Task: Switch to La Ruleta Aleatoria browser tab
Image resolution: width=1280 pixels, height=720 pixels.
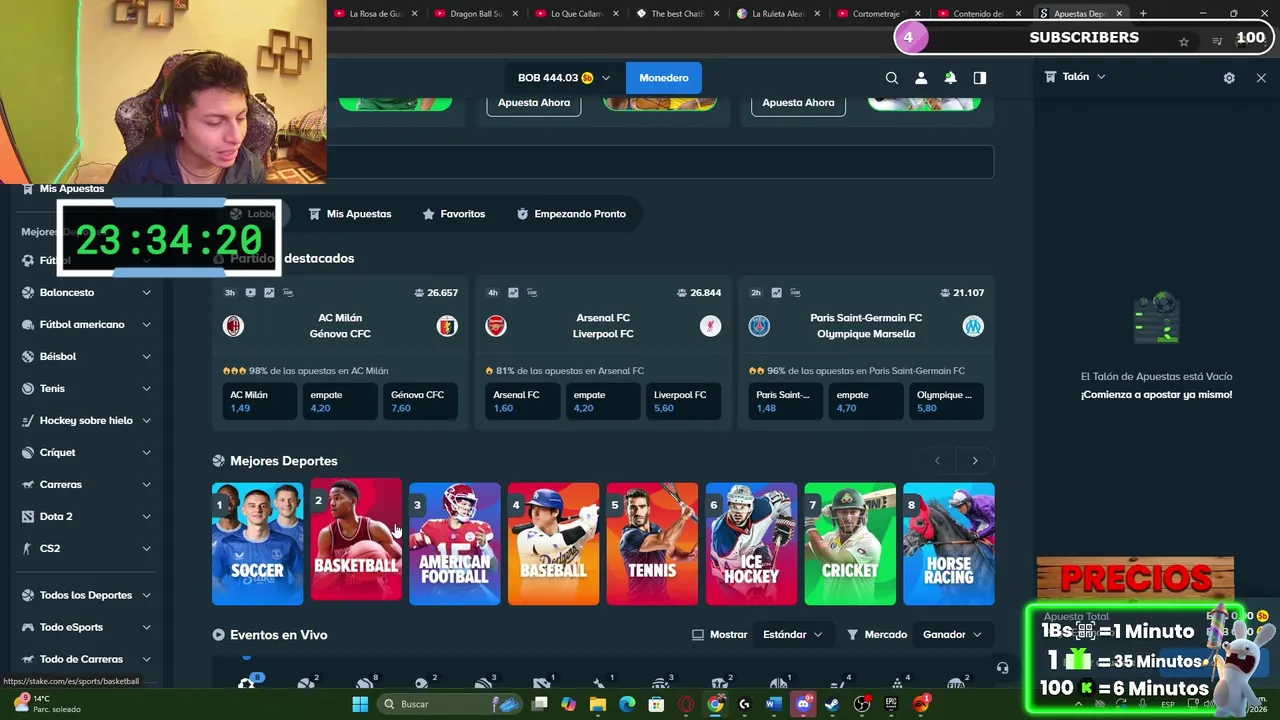Action: [779, 14]
